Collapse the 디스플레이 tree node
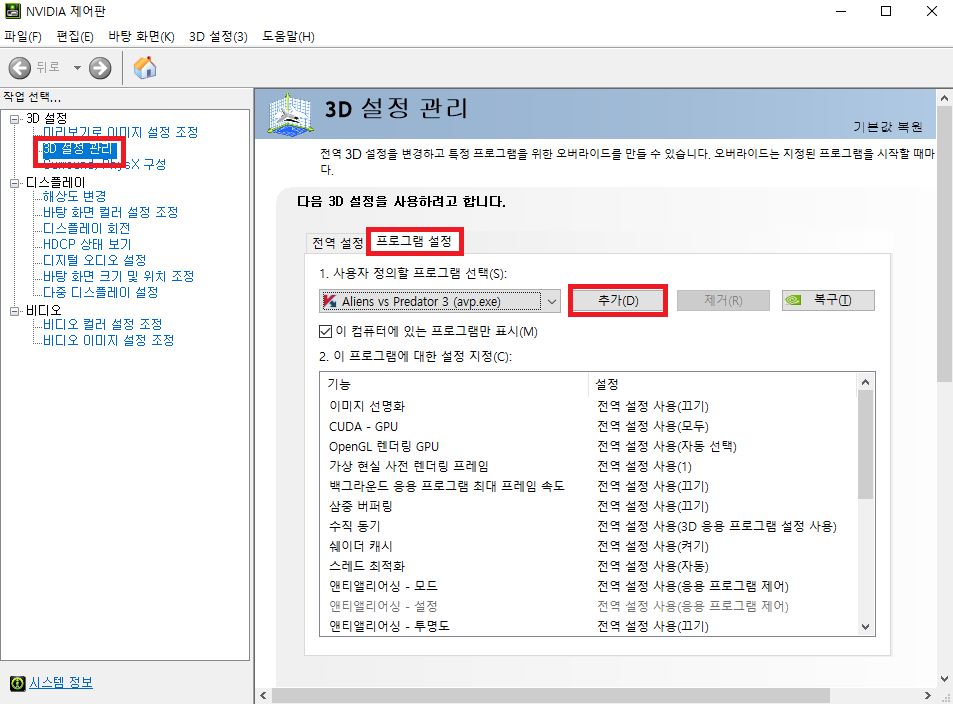Viewport: 953px width, 704px height. 14,183
